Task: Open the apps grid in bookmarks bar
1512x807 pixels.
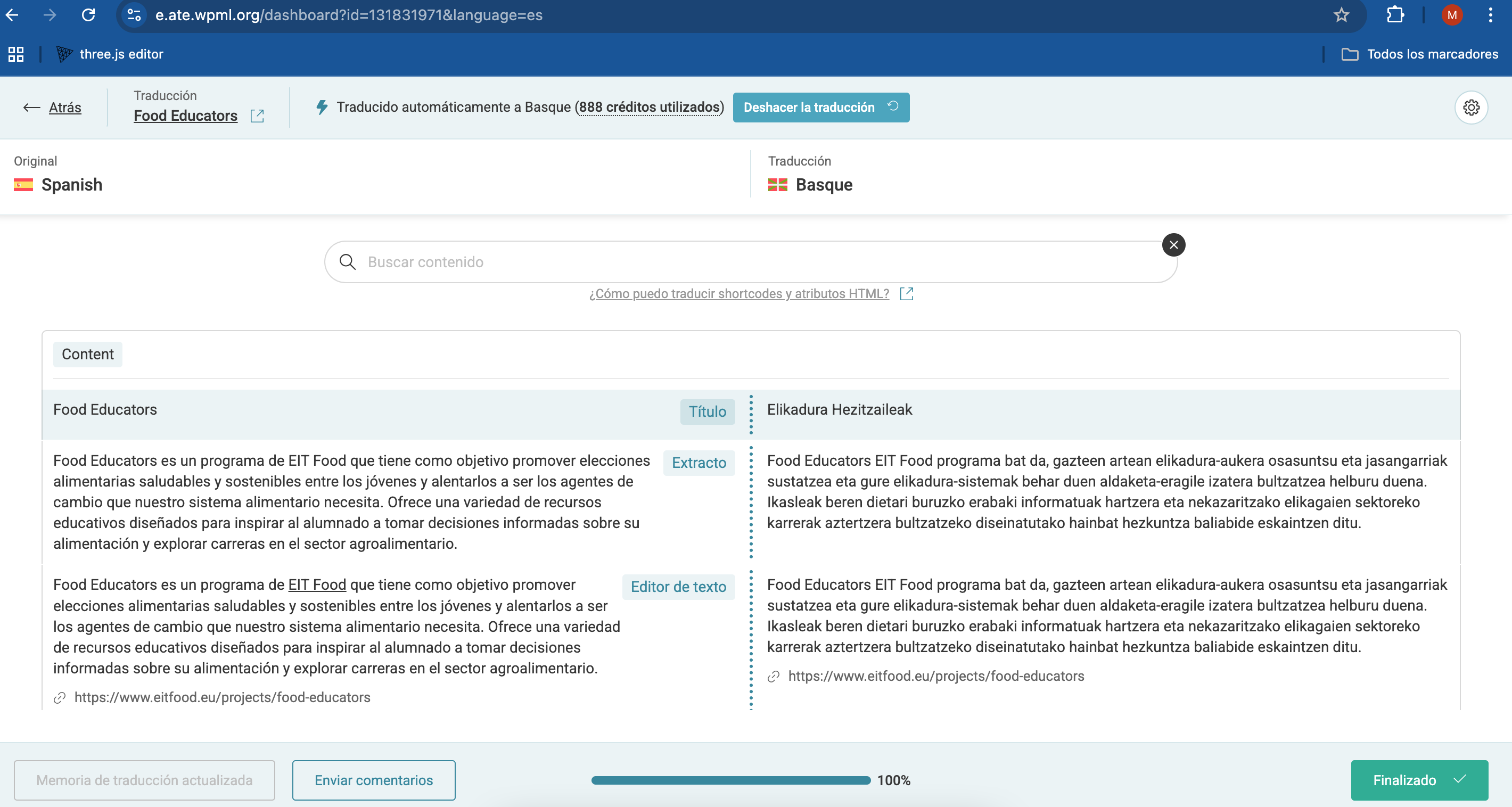Action: (16, 54)
